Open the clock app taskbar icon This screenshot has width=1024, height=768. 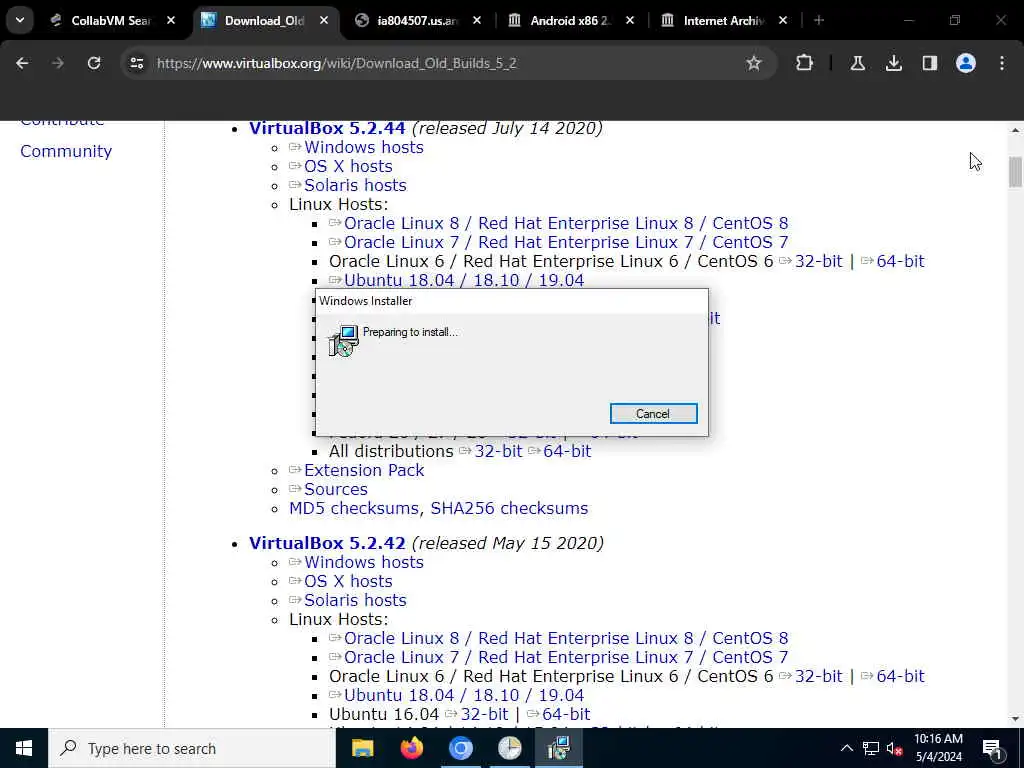click(509, 748)
